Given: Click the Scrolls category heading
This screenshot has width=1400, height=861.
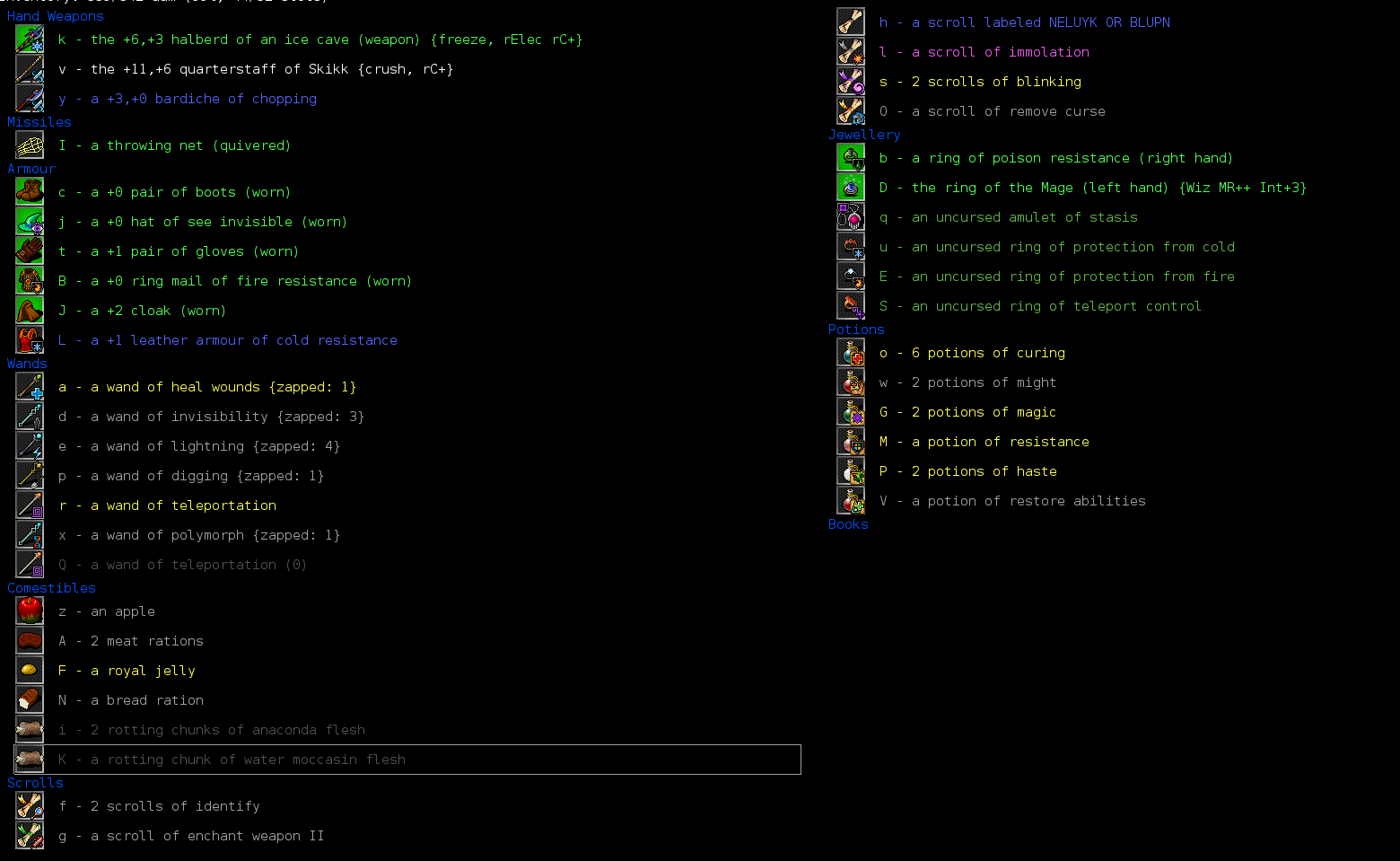Looking at the screenshot, I should pos(35,783).
